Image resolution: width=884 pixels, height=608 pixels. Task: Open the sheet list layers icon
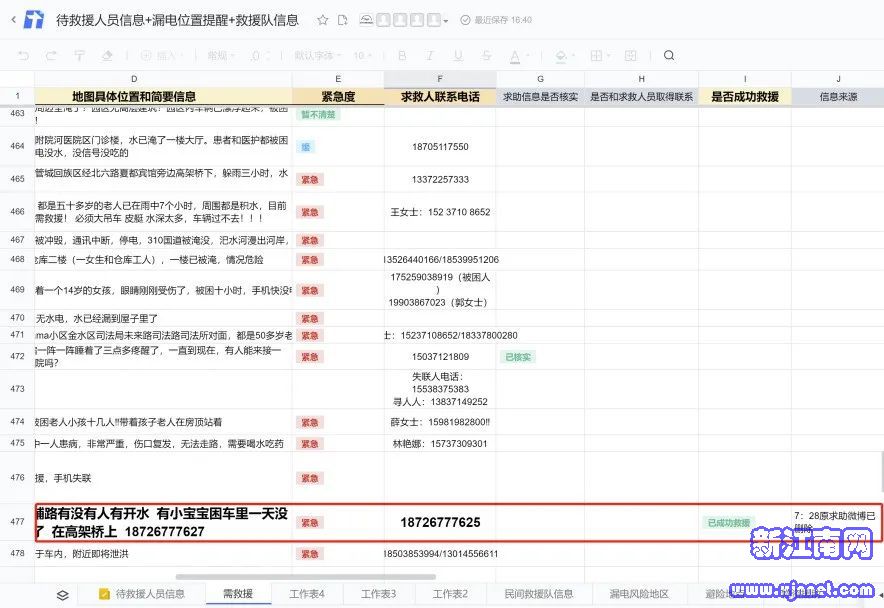tap(63, 595)
